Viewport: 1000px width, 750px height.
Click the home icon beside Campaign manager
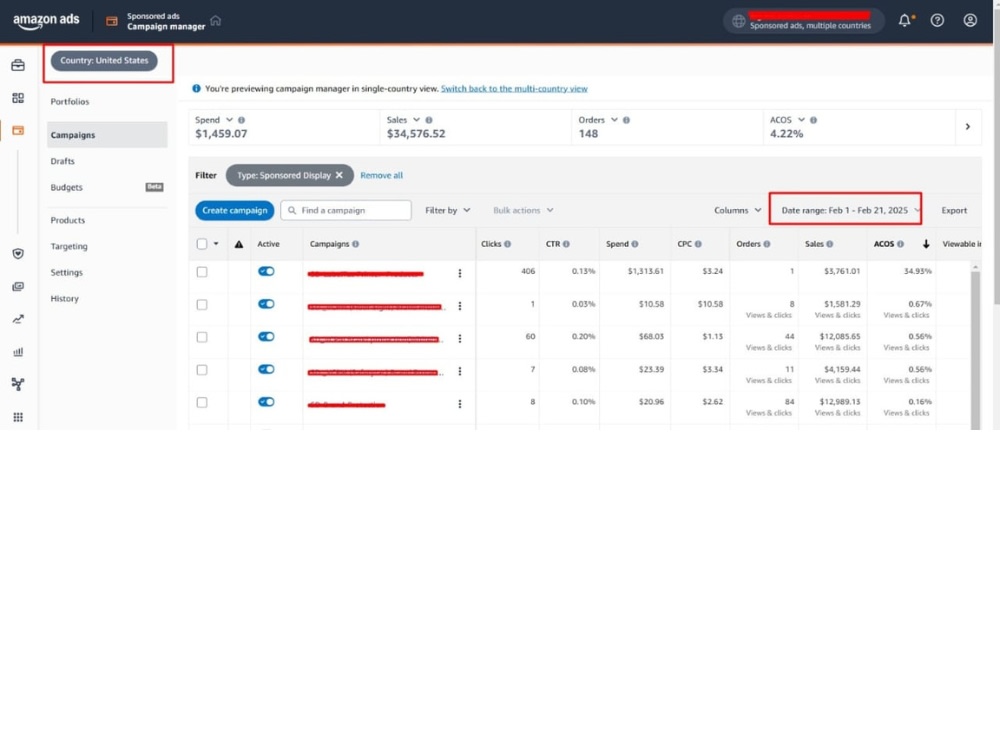point(216,20)
